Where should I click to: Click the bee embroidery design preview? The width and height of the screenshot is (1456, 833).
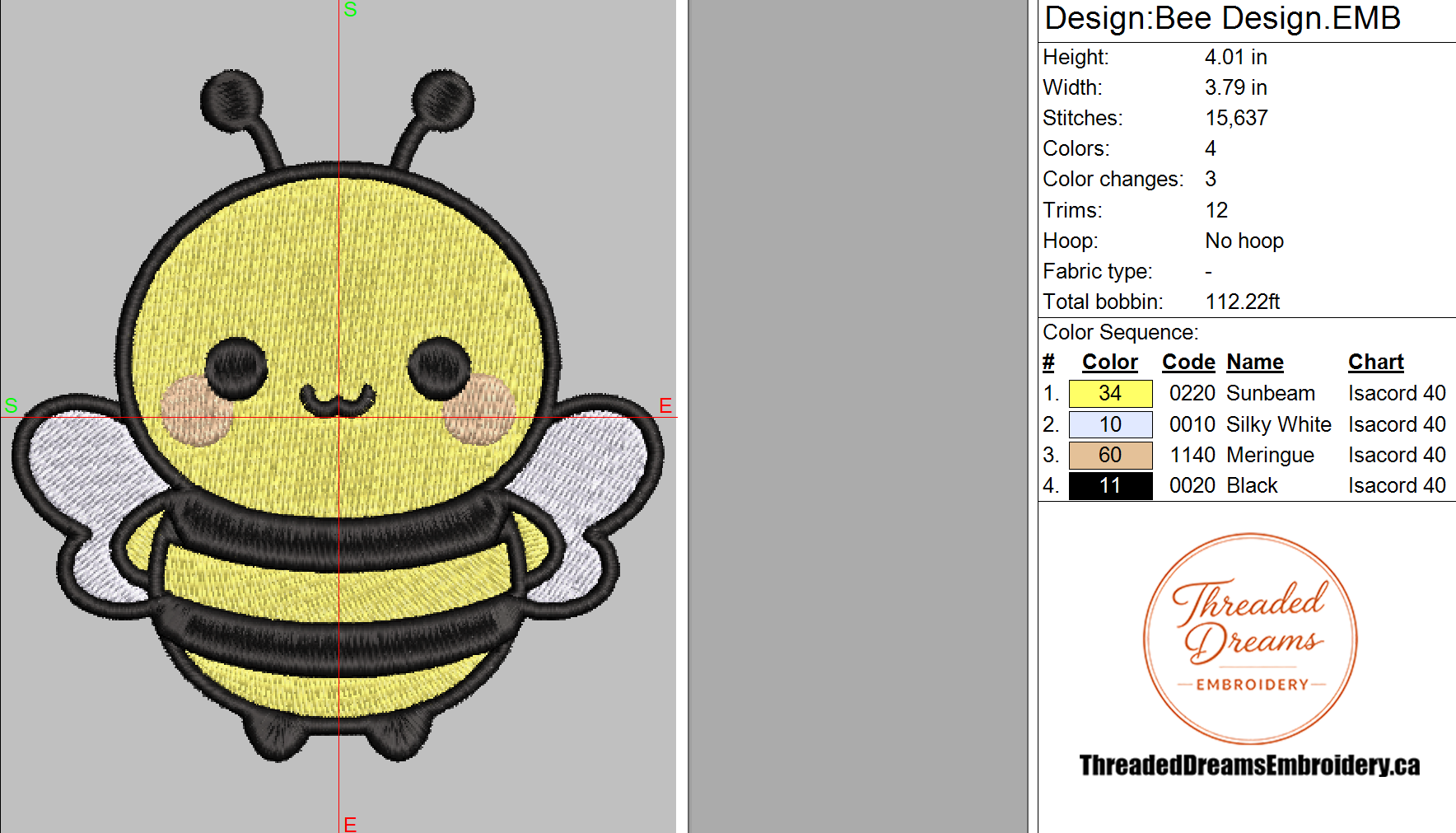click(x=338, y=416)
